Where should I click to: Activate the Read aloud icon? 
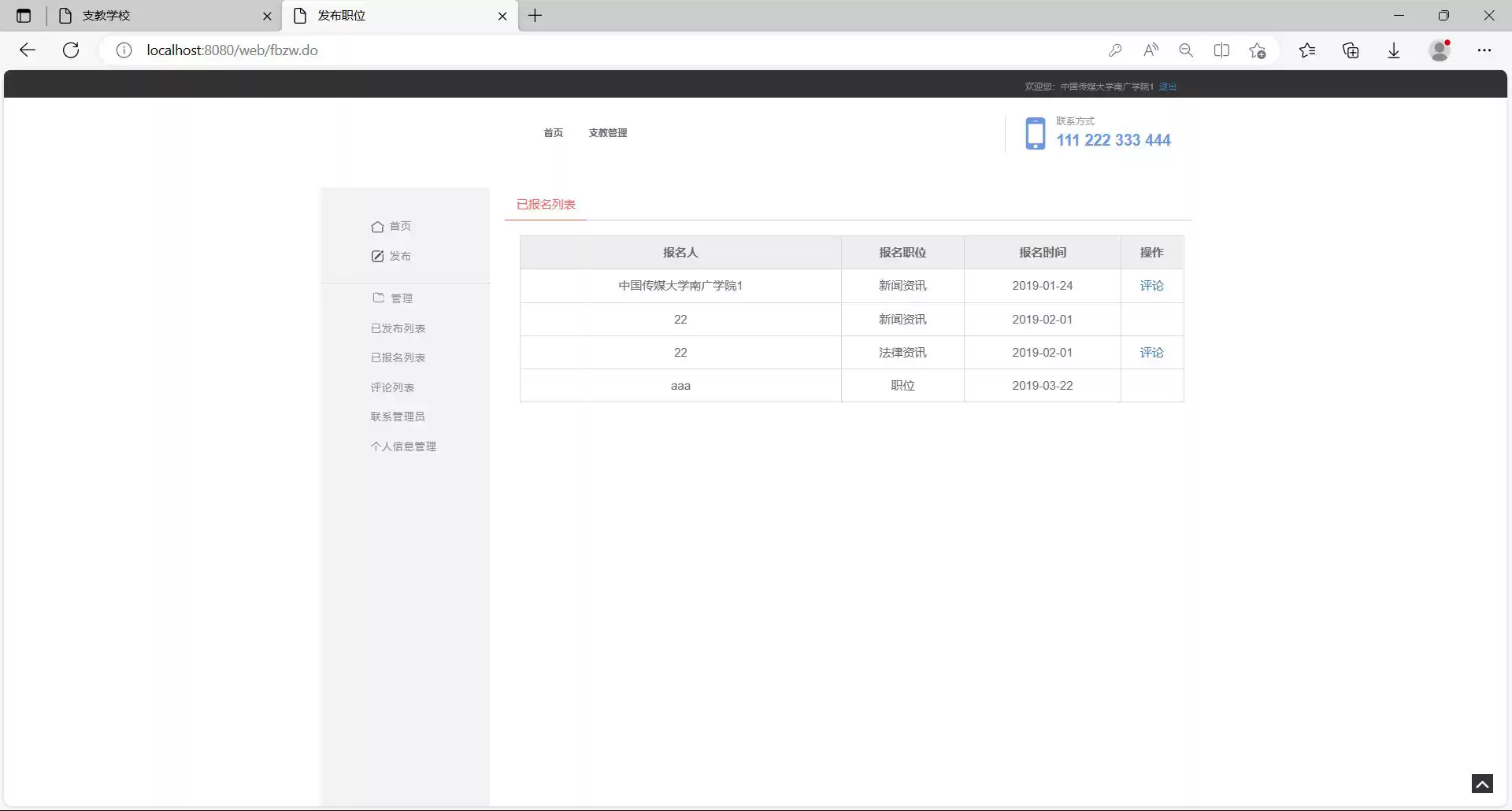1151,50
